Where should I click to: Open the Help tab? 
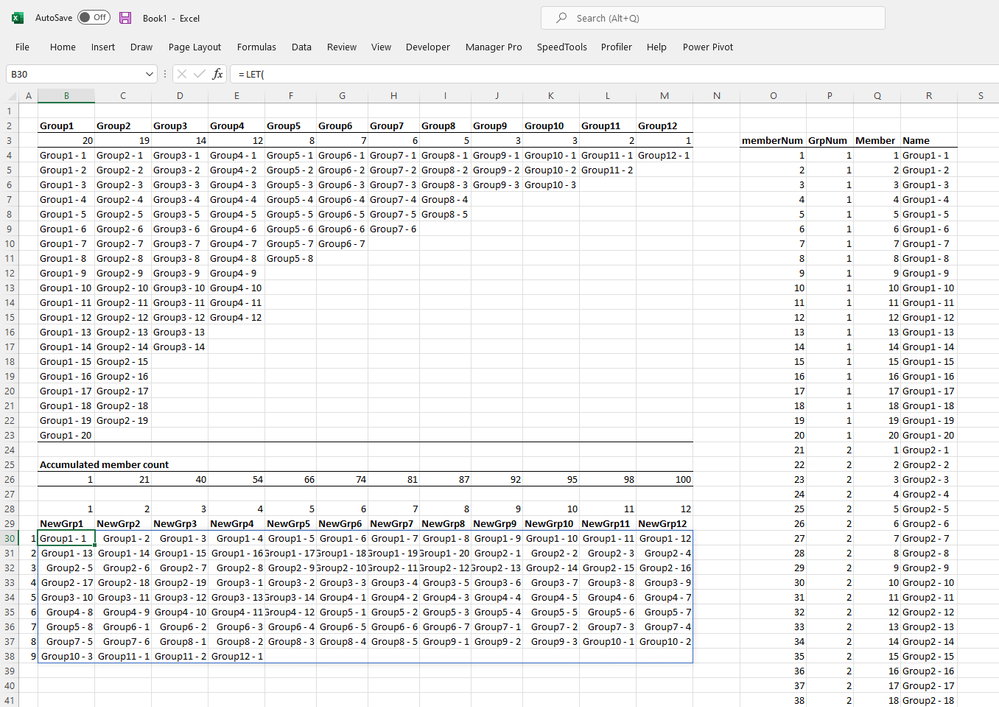pos(656,47)
